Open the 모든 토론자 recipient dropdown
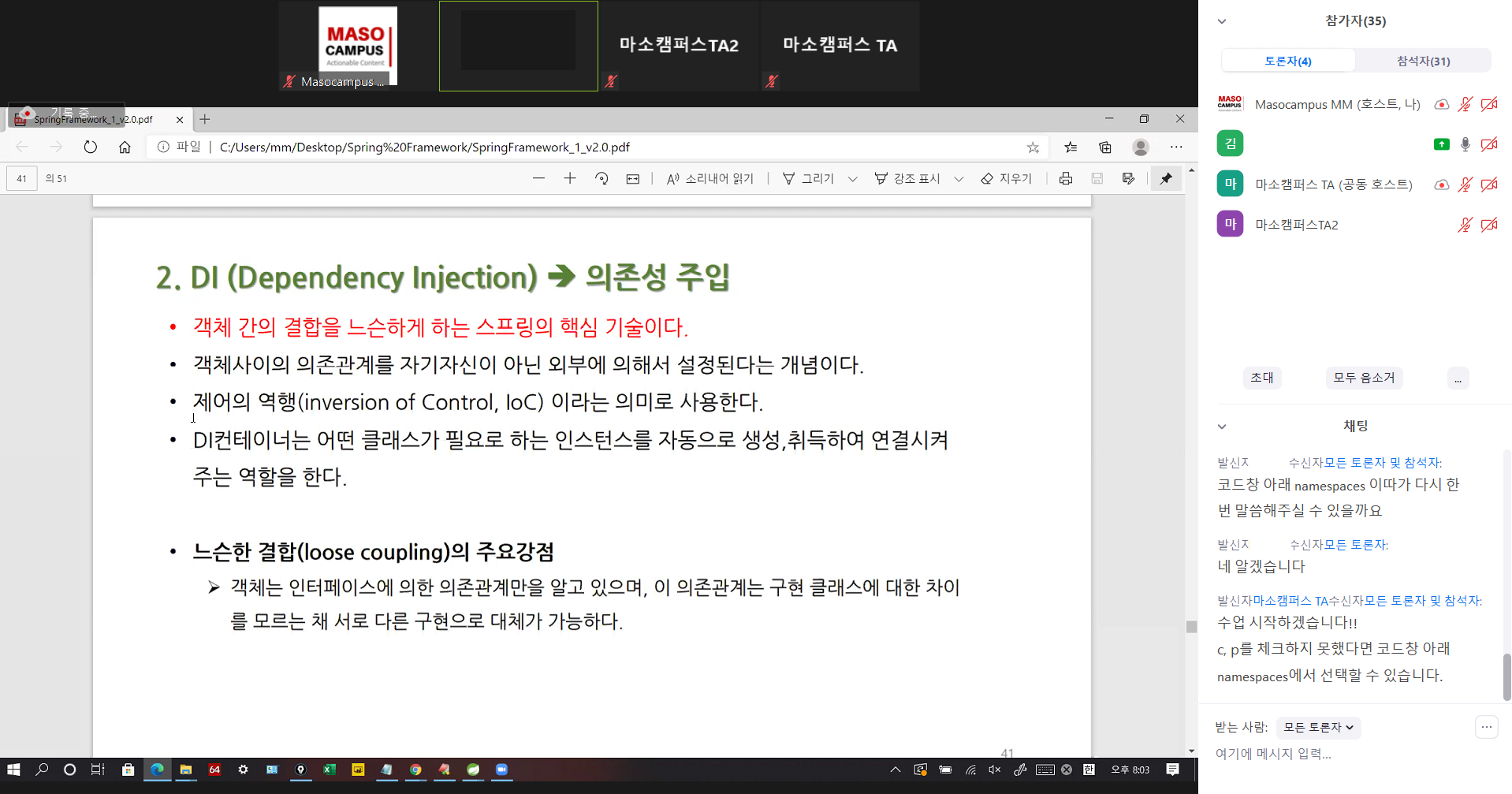Image resolution: width=1512 pixels, height=794 pixels. (1318, 727)
